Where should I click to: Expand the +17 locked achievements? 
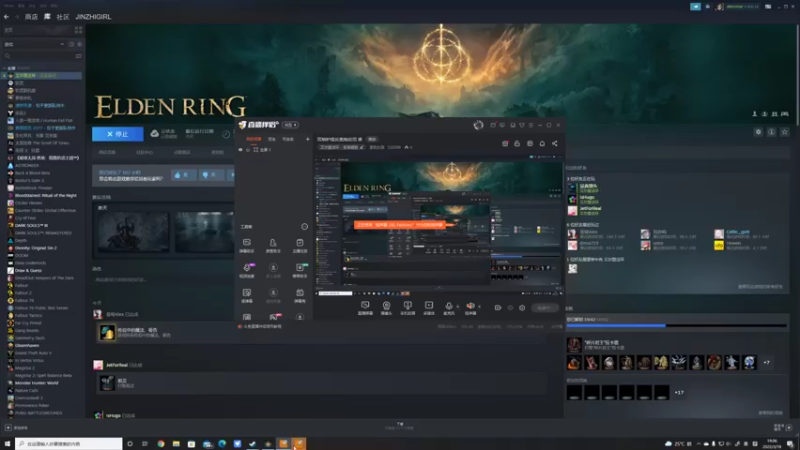pyautogui.click(x=679, y=392)
